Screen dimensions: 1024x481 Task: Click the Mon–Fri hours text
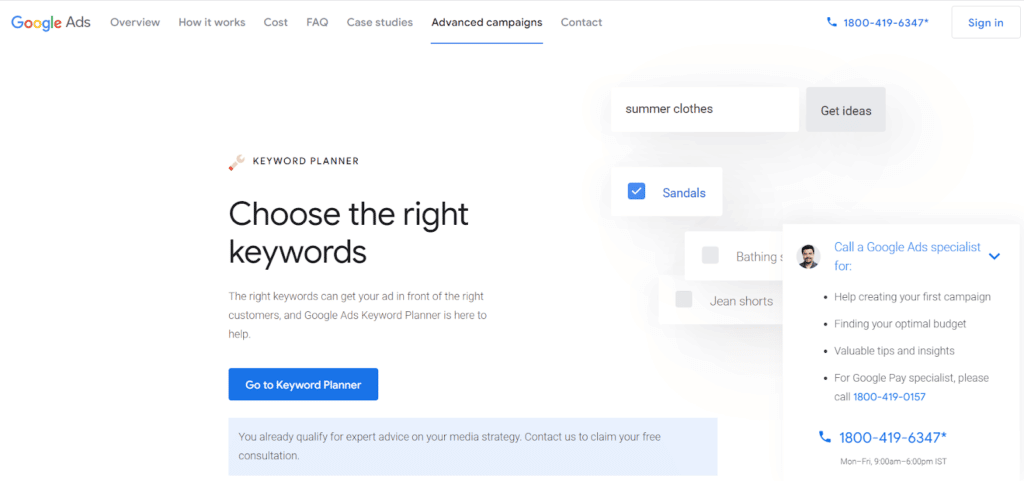coord(893,461)
